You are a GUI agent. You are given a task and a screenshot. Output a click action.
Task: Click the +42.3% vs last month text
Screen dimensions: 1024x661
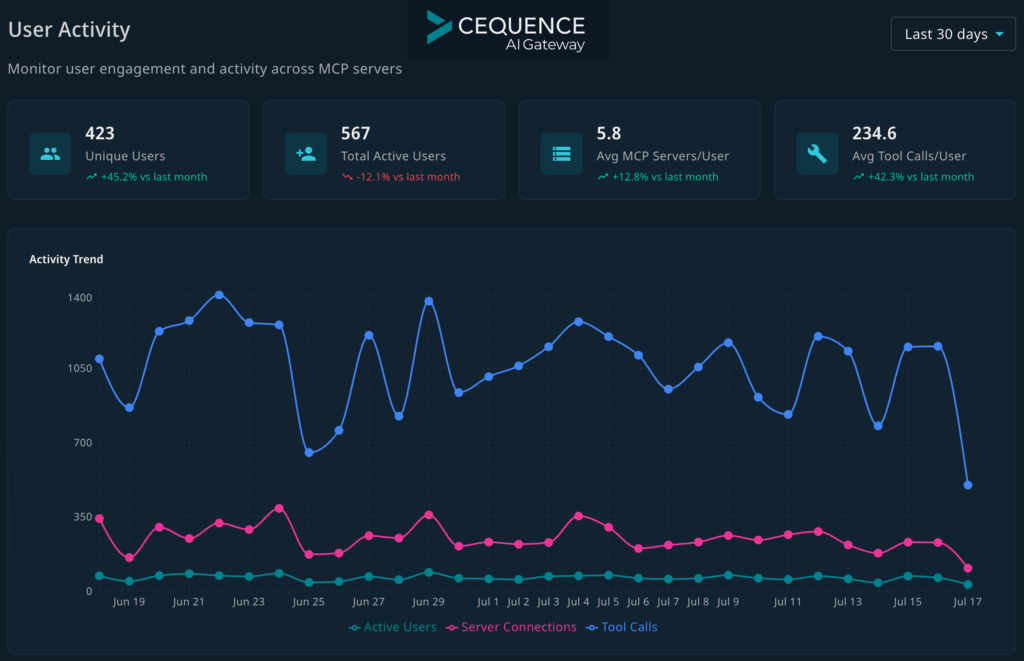pyautogui.click(x=921, y=177)
